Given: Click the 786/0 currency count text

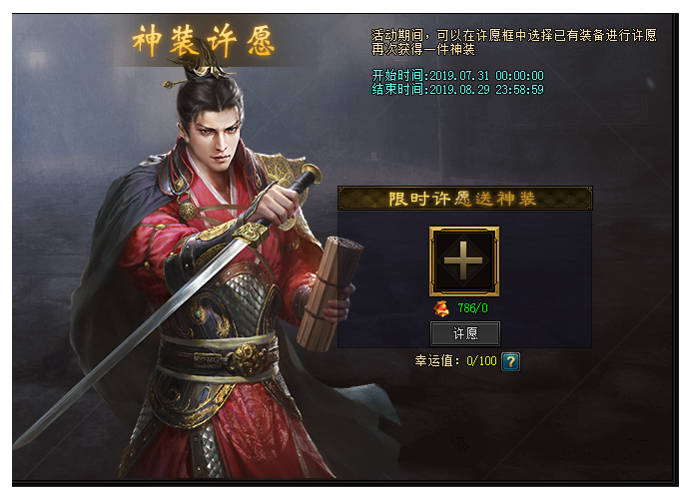Looking at the screenshot, I should click(473, 308).
